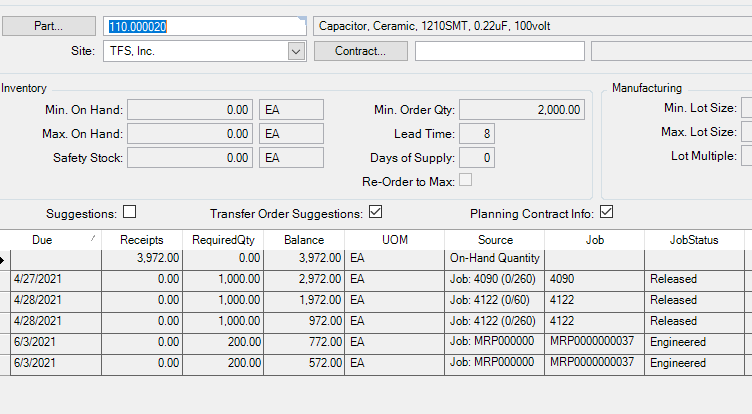Select the TFS, Inc. site combo box
Viewport: 752px width, 414px height.
point(204,51)
